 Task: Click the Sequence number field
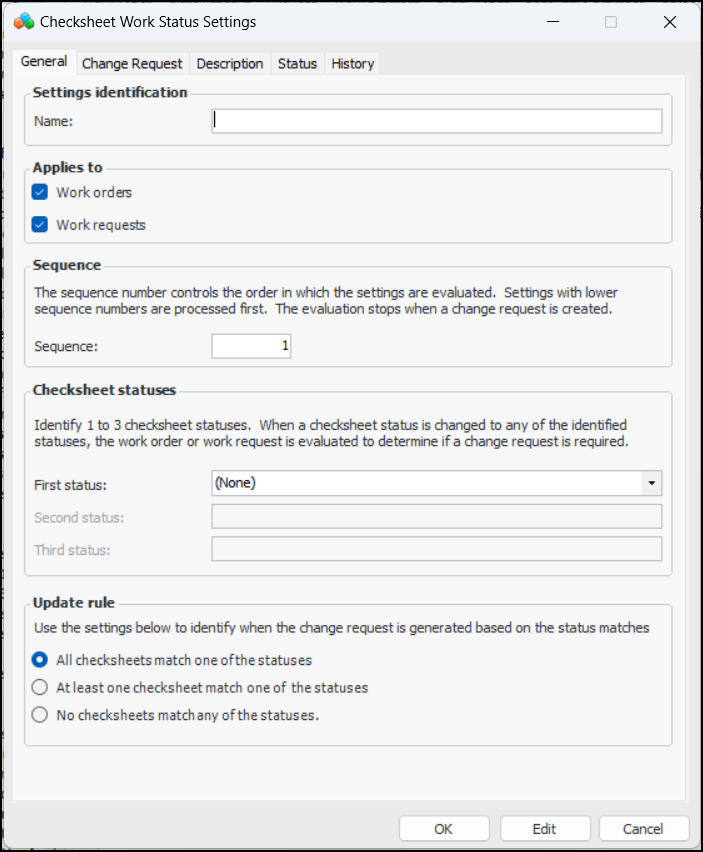pyautogui.click(x=251, y=346)
